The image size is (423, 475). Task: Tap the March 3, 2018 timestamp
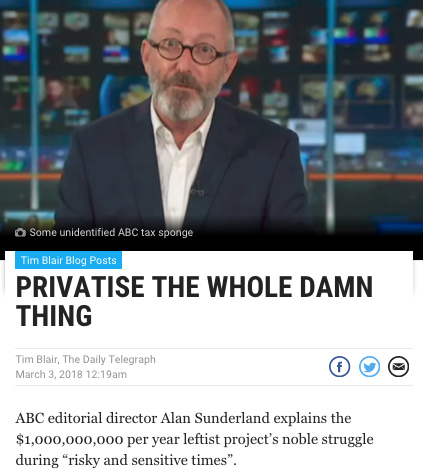click(71, 374)
